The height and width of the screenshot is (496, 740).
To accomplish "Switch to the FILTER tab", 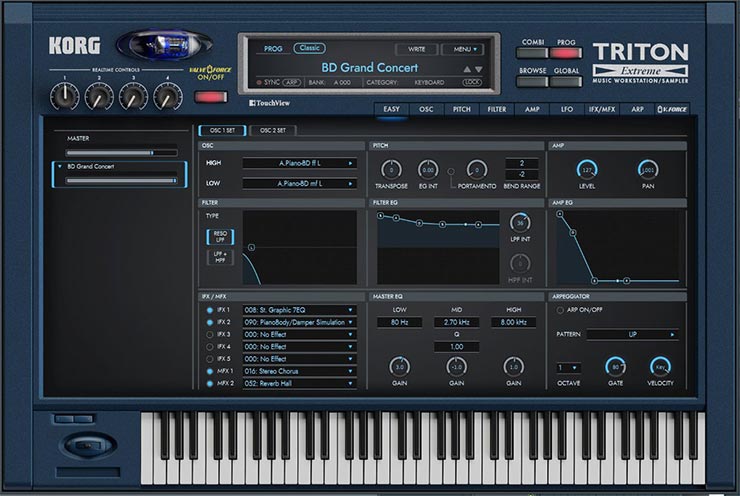I will coord(496,109).
